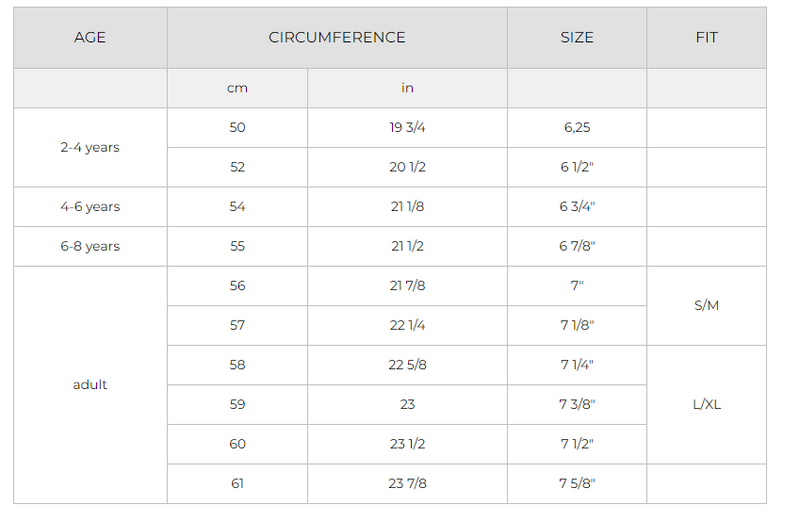Image resolution: width=800 pixels, height=521 pixels.
Task: Click the FIT column header
Action: (706, 38)
